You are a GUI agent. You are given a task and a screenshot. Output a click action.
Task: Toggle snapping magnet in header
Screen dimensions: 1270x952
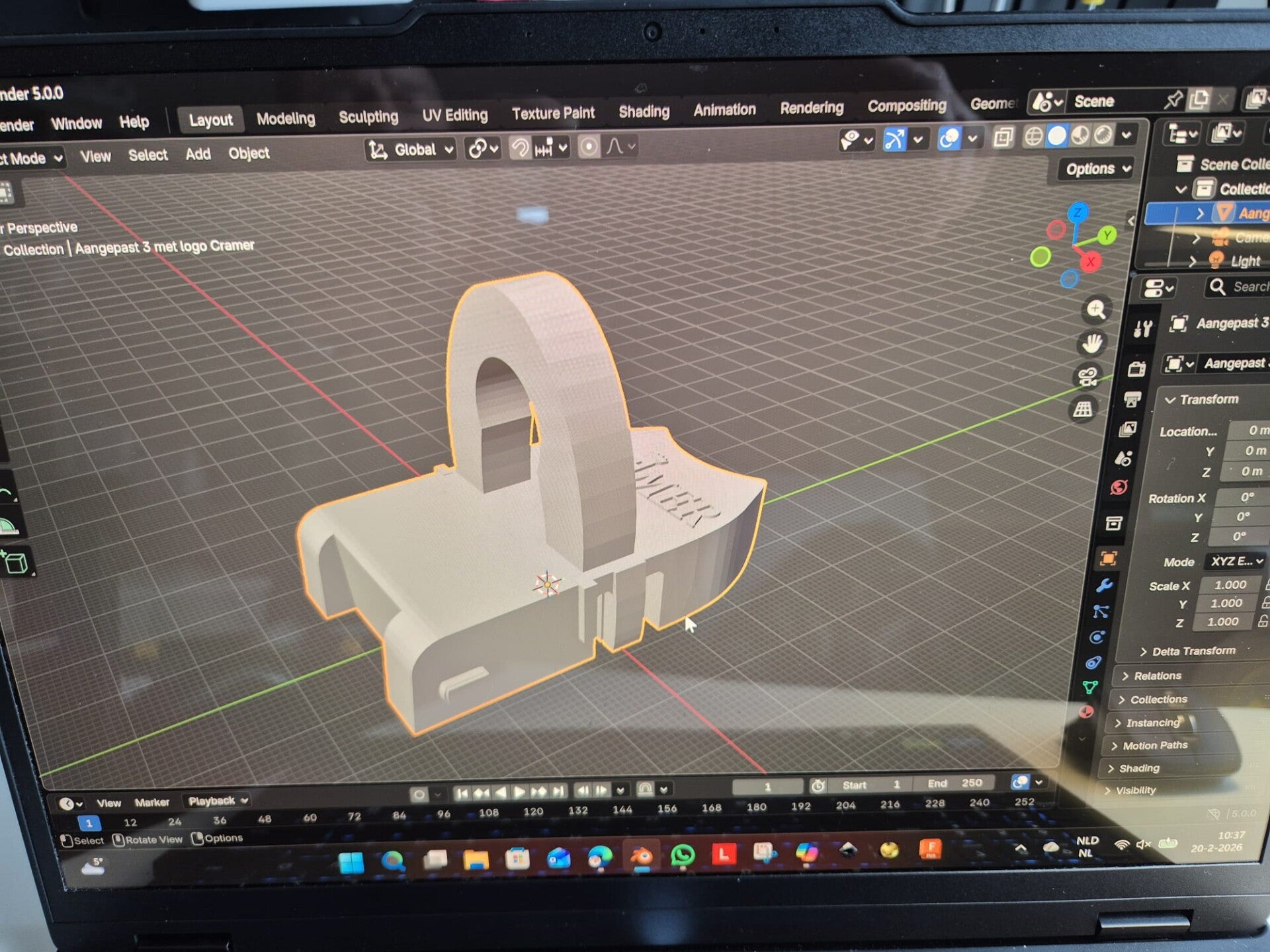(520, 148)
